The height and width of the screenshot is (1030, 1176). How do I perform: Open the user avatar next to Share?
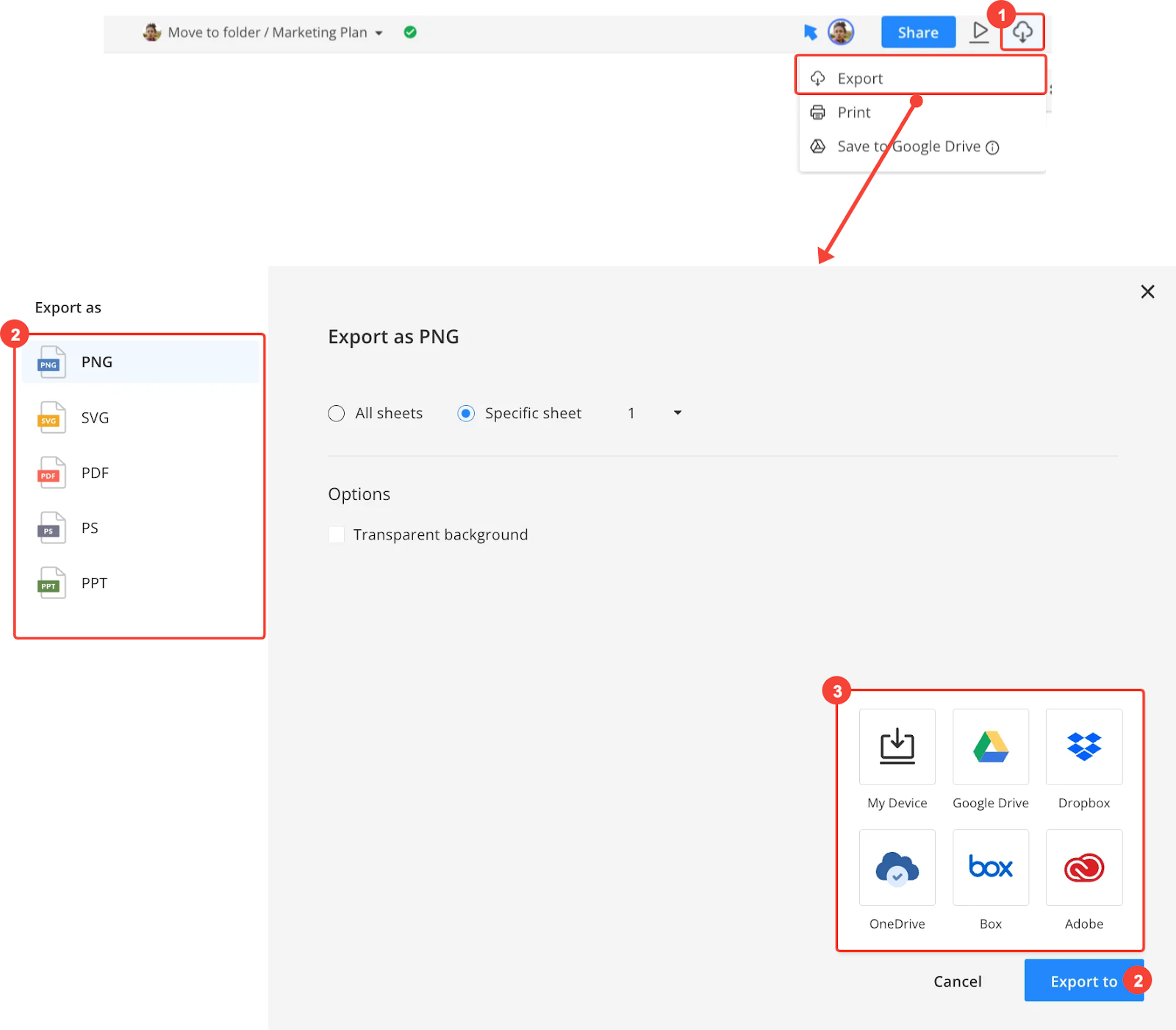841,32
